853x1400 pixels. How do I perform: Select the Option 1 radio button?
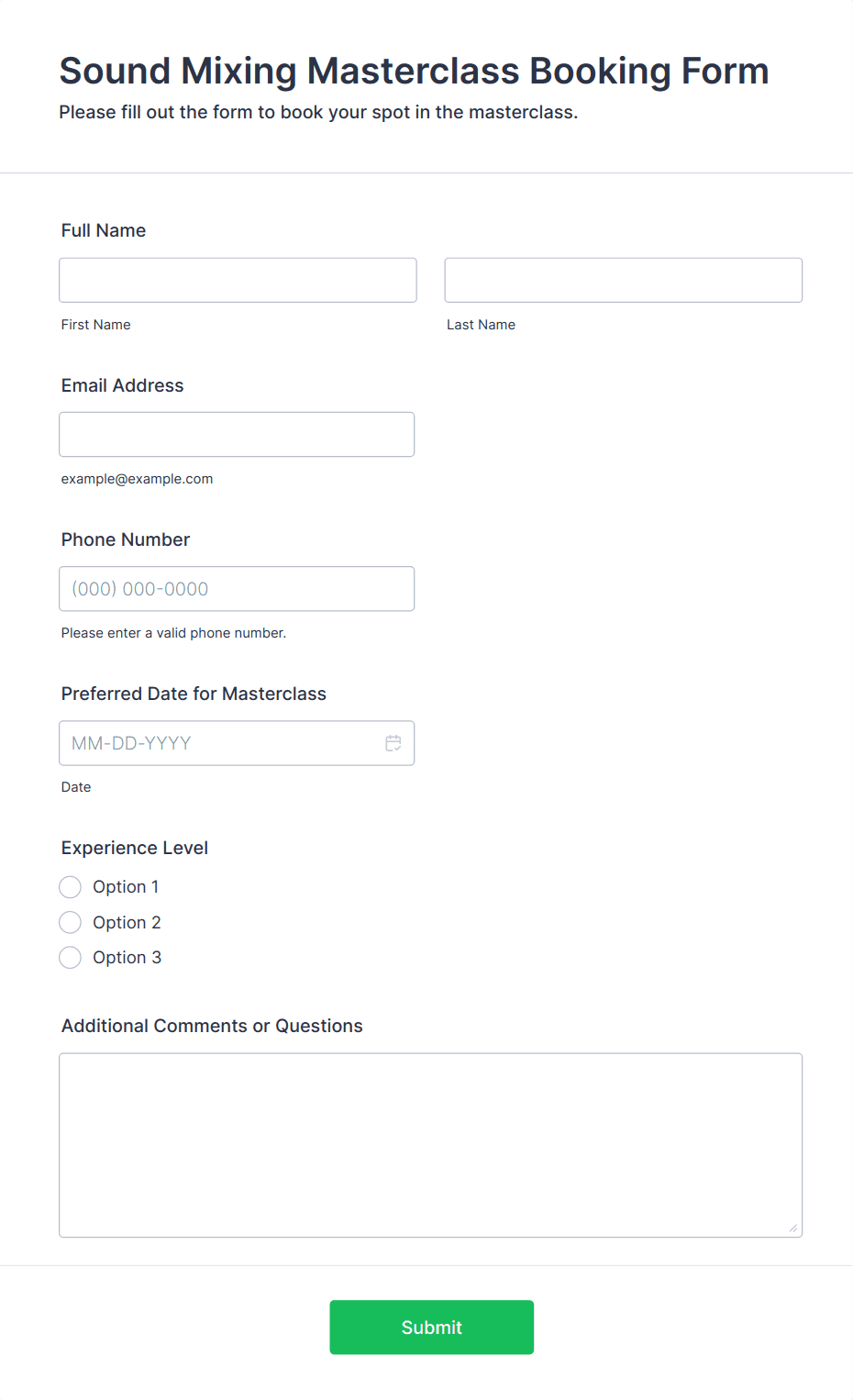tap(71, 887)
